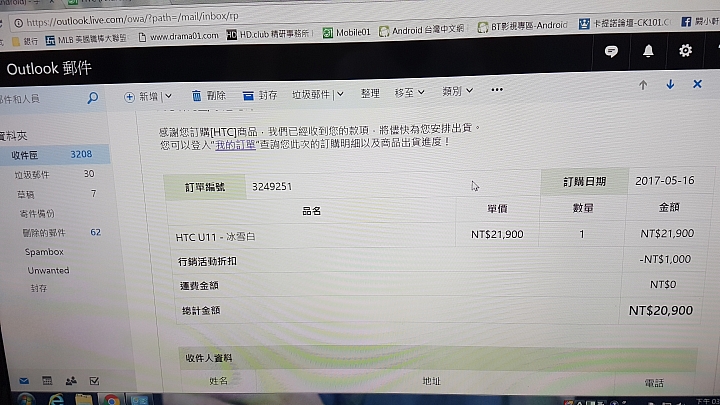Screen dimensions: 720x405
Task: Open the more actions ellipsis menu
Action: [x=497, y=90]
